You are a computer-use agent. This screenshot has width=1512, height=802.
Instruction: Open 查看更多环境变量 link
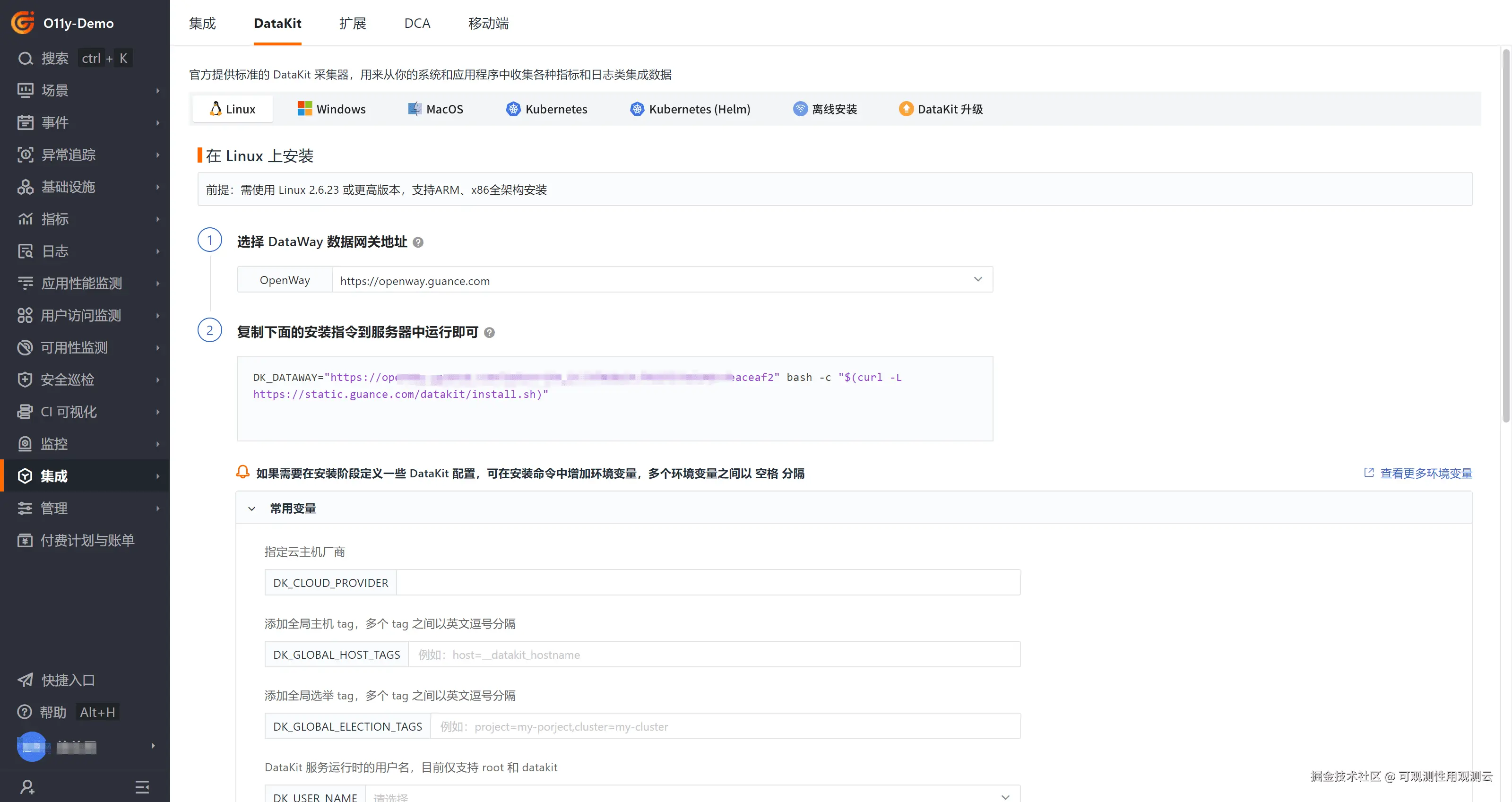pyautogui.click(x=1418, y=474)
